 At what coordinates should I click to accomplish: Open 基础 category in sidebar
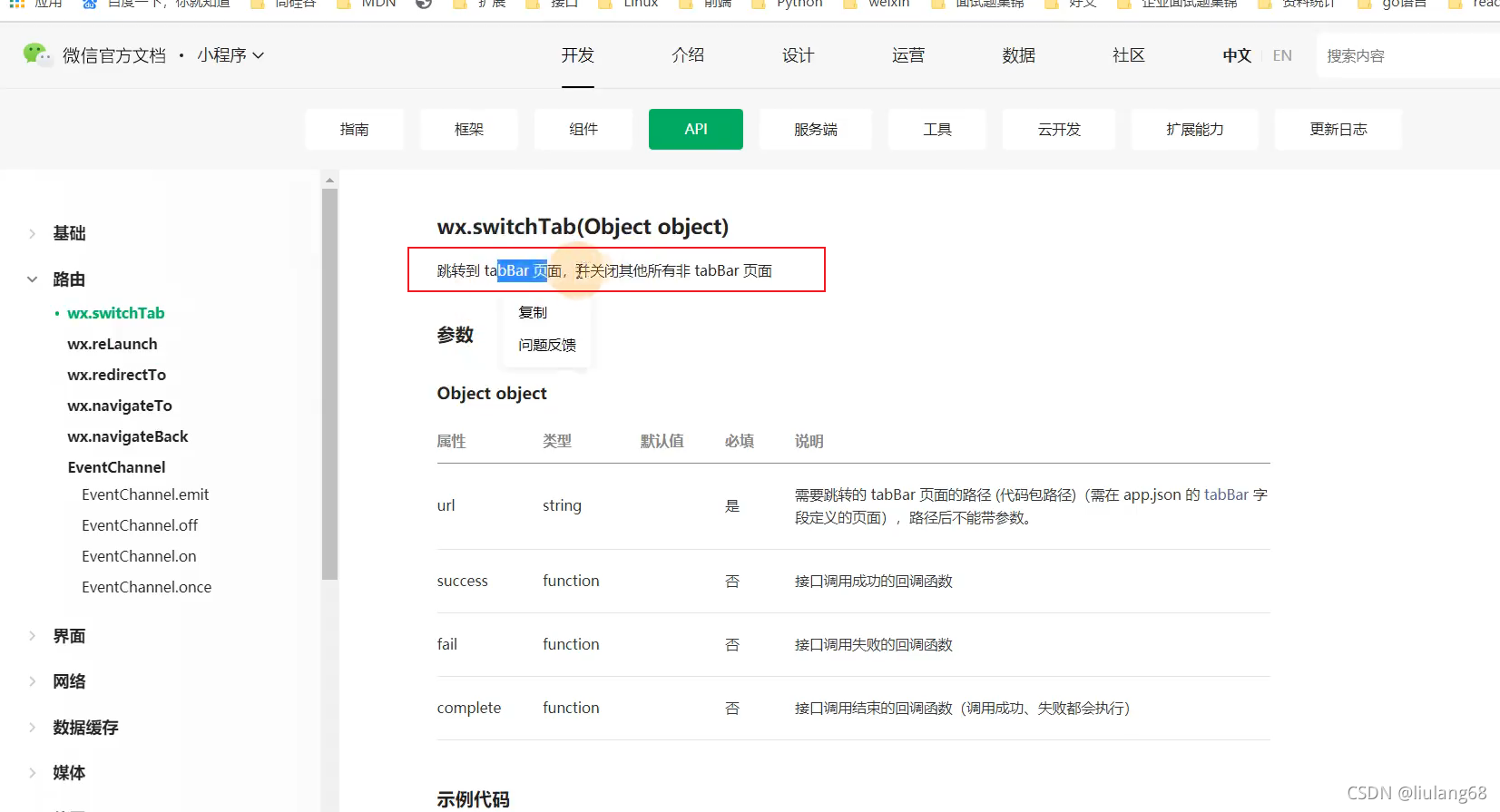pyautogui.click(x=69, y=233)
